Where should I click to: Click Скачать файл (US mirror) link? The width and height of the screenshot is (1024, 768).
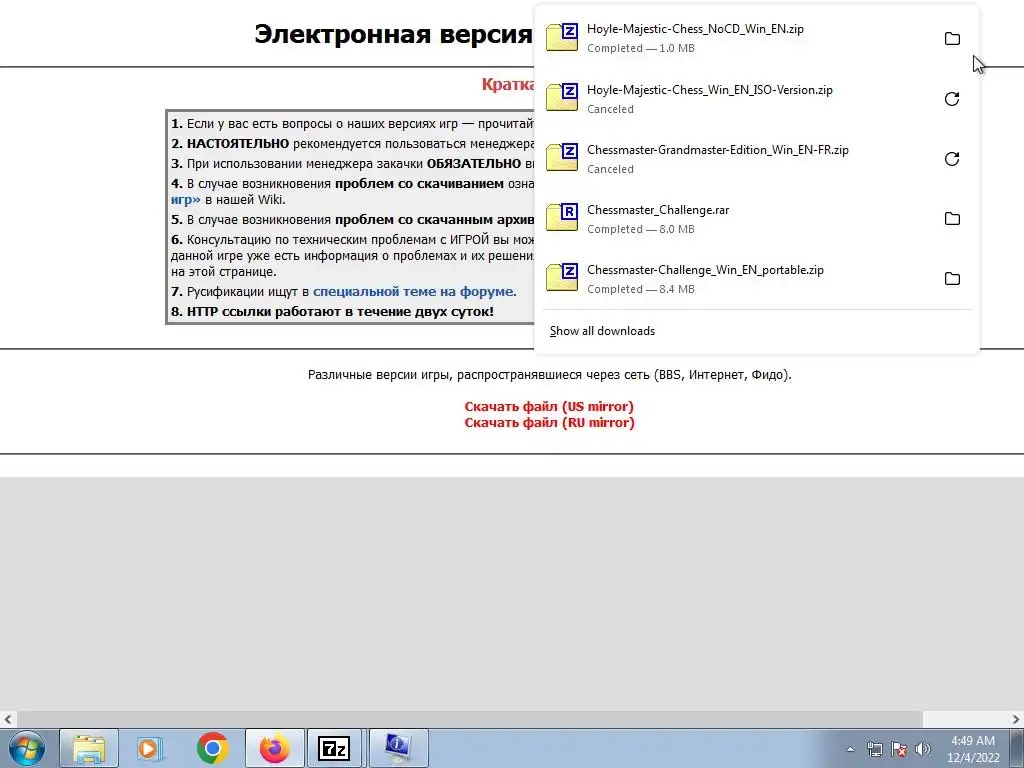549,406
